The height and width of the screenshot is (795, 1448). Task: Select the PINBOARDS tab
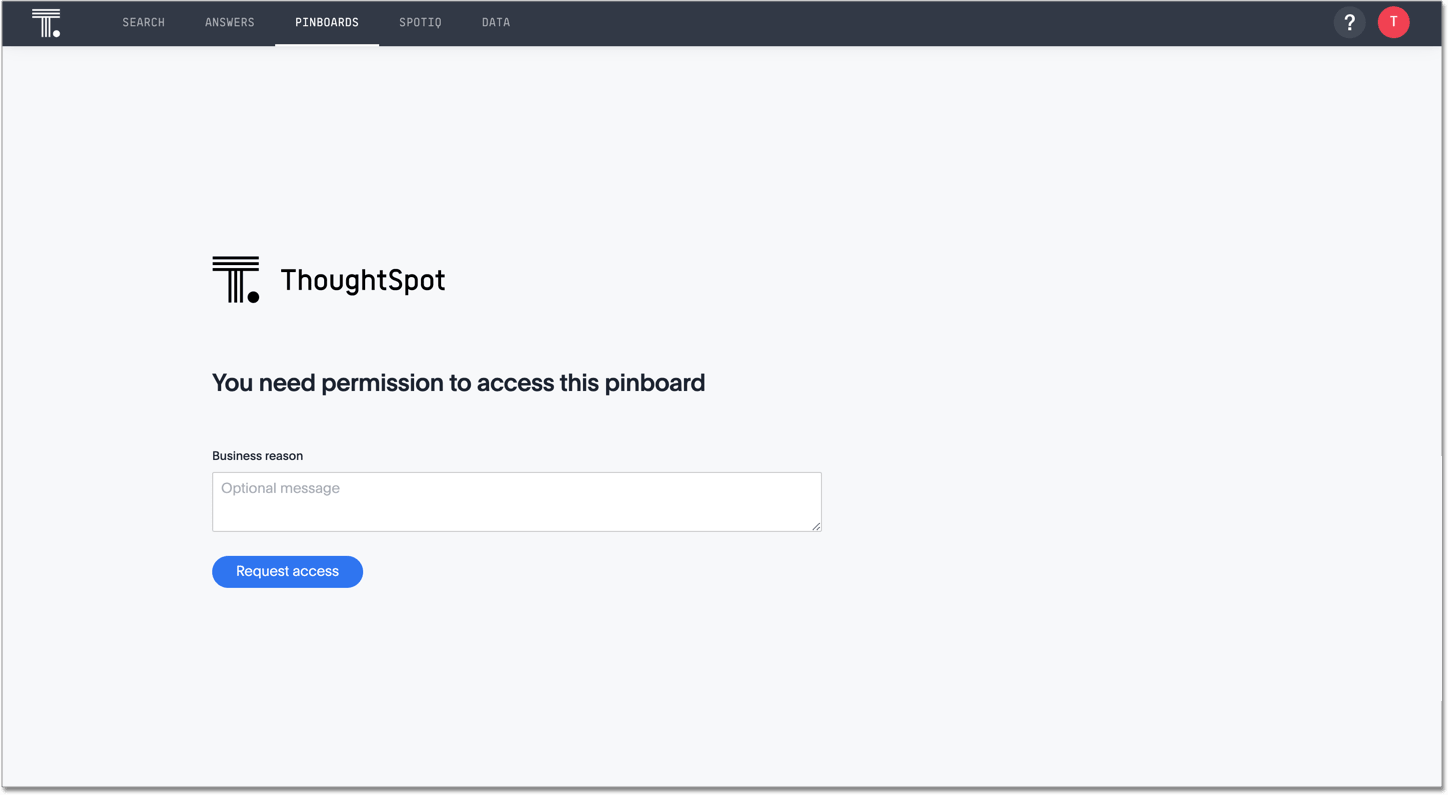[327, 22]
